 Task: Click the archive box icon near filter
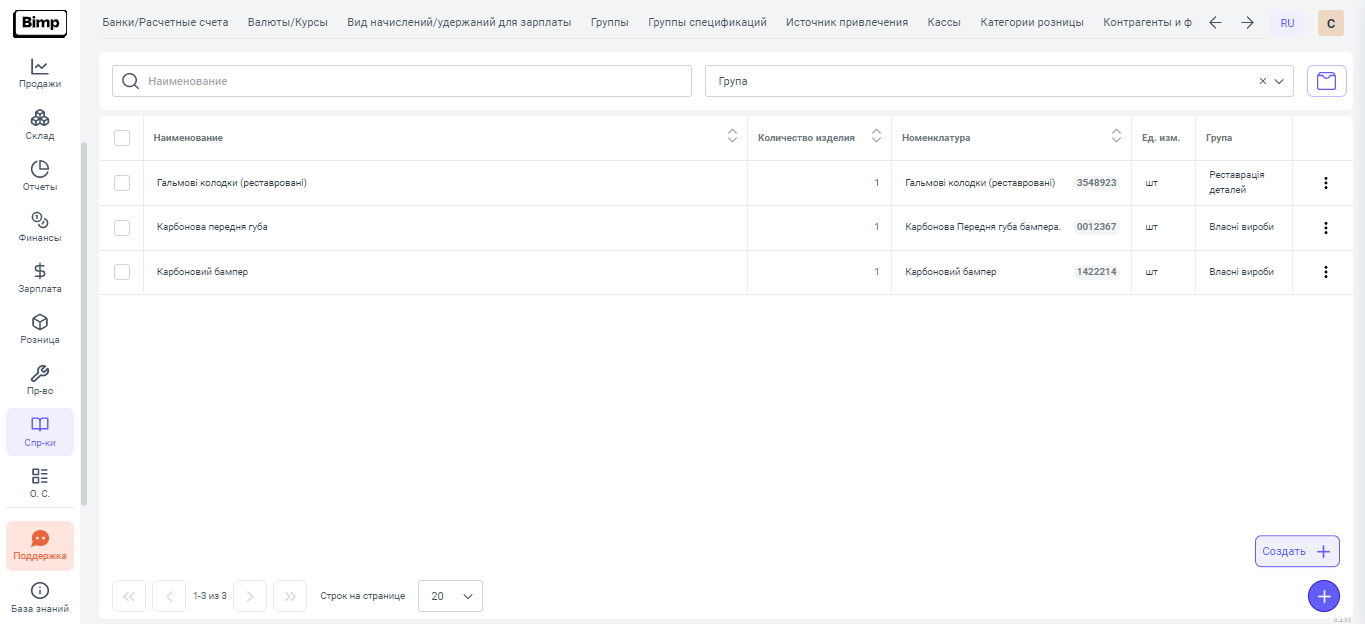point(1326,81)
